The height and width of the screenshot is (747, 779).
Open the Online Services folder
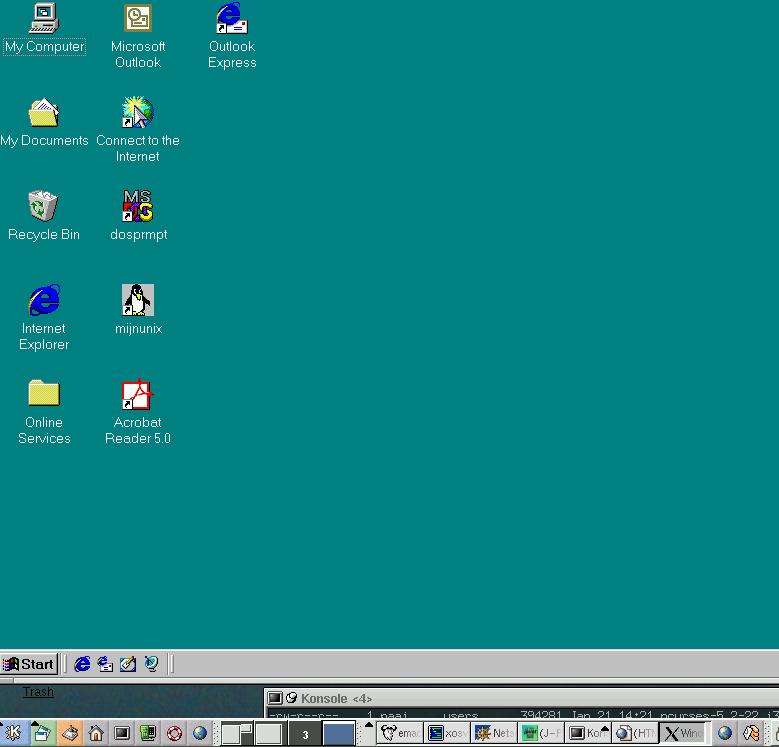coord(44,395)
